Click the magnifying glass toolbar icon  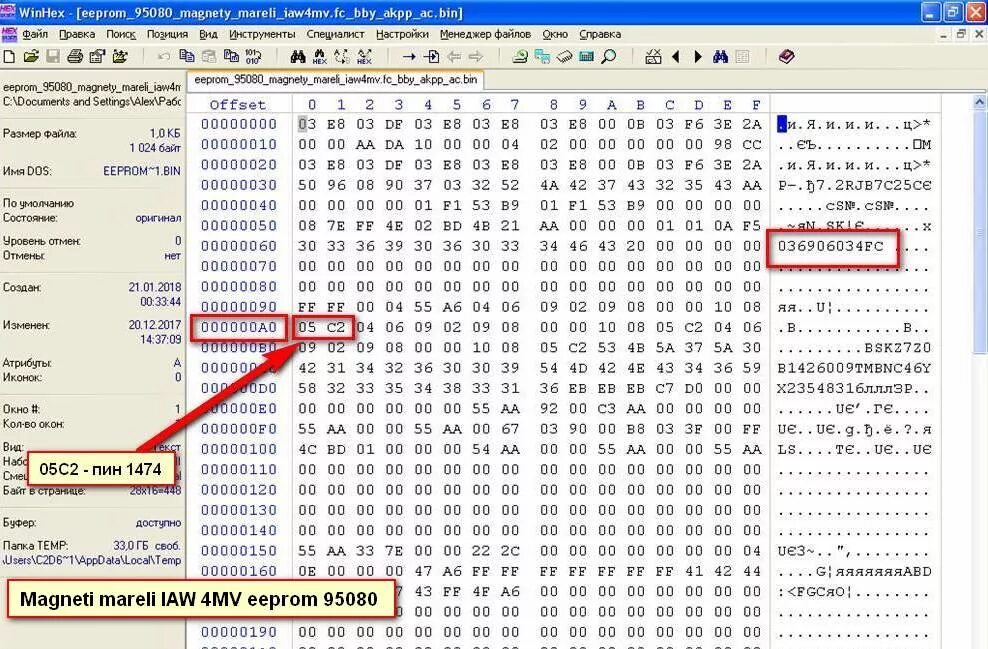click(x=609, y=57)
